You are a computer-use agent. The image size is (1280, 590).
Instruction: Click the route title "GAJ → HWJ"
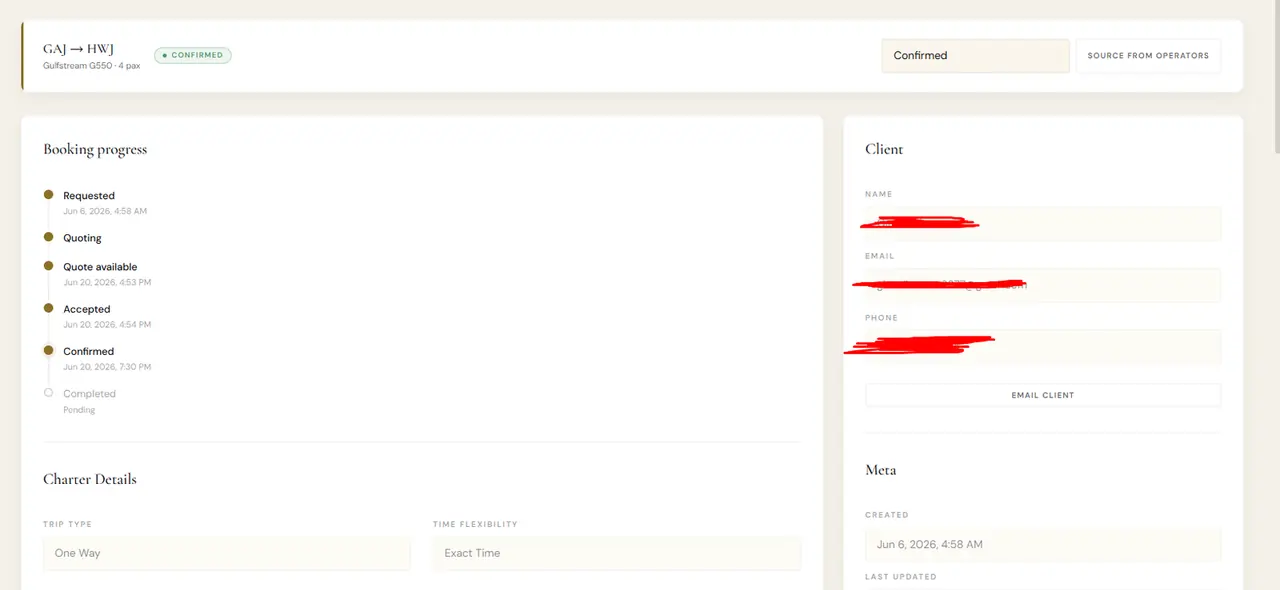[x=77, y=48]
